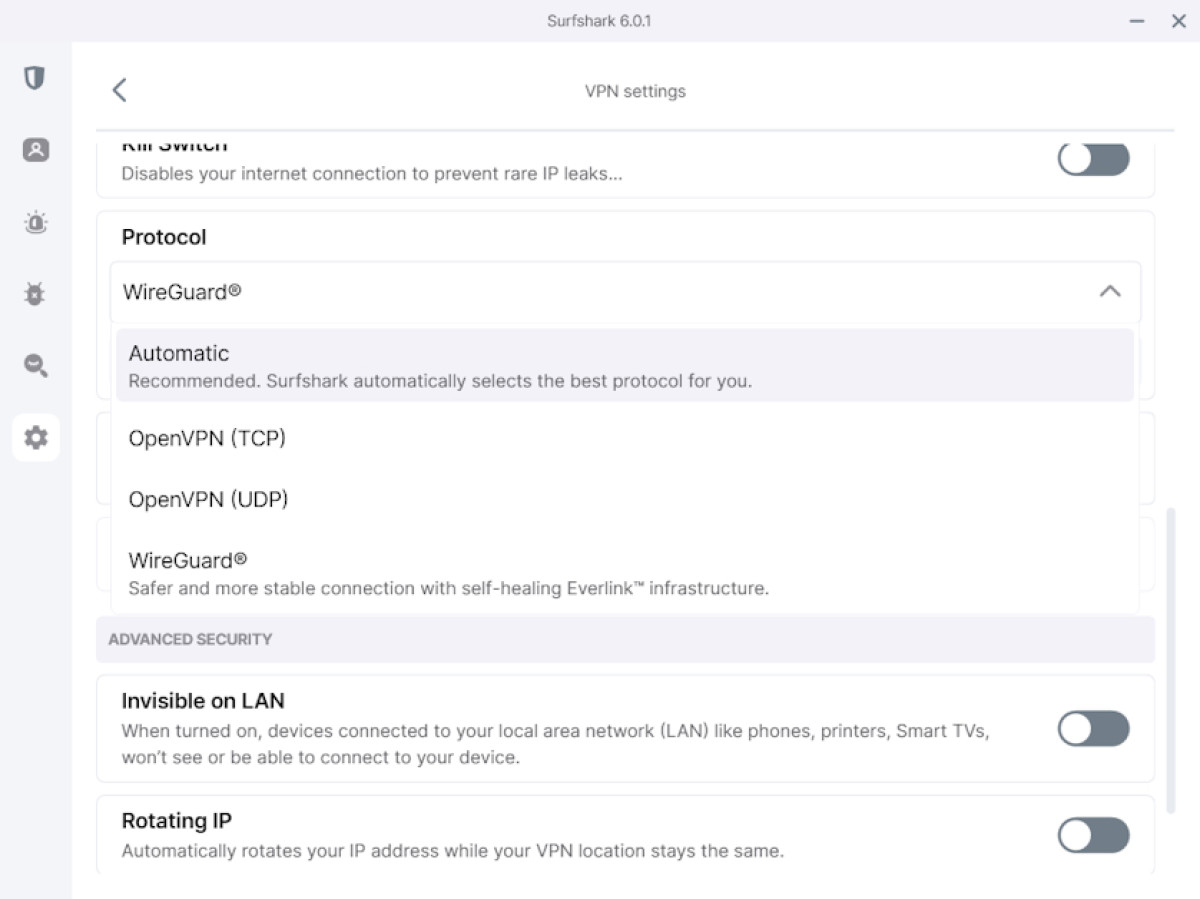This screenshot has width=1200, height=899.
Task: Go back using the left chevron arrow
Action: pyautogui.click(x=119, y=90)
